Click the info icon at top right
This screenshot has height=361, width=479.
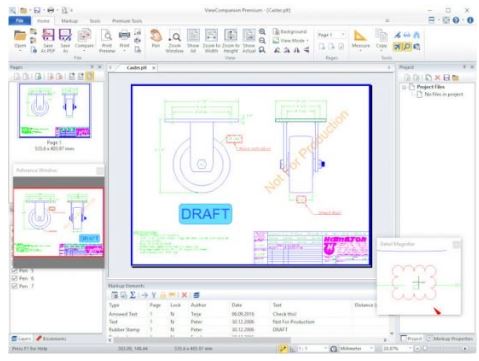(470, 20)
